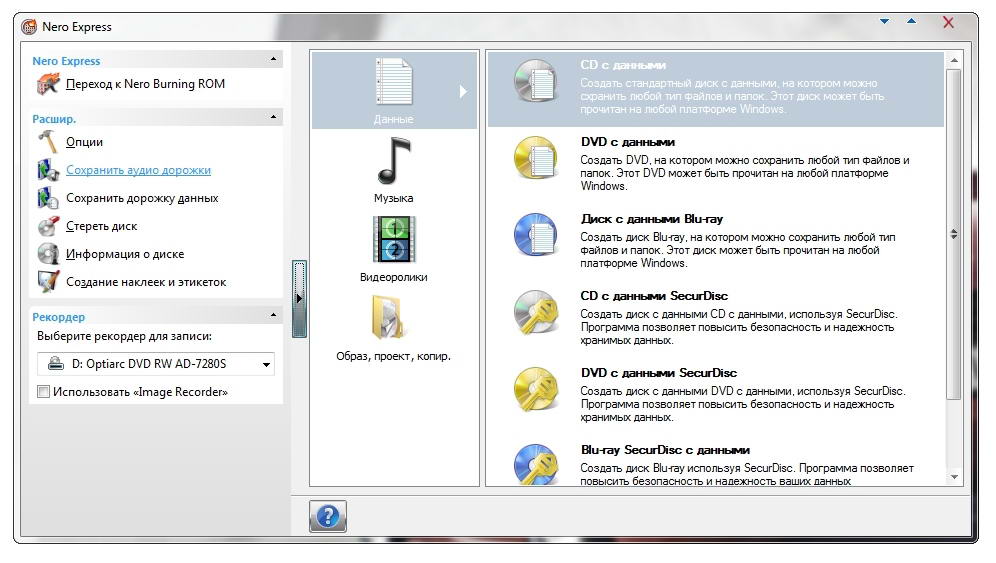Open Переход к Nero Burning ROM
The width and height of the screenshot is (996, 563).
[145, 84]
